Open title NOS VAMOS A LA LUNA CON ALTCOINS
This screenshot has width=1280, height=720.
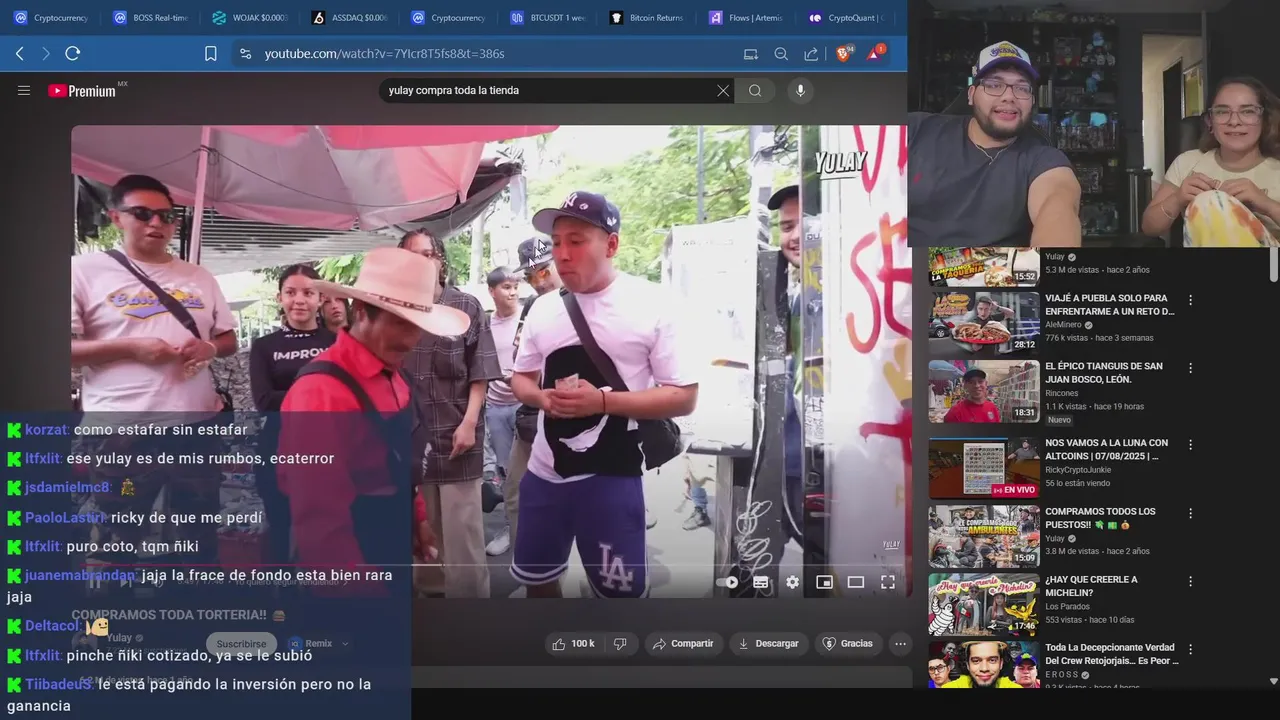[x=1106, y=449]
